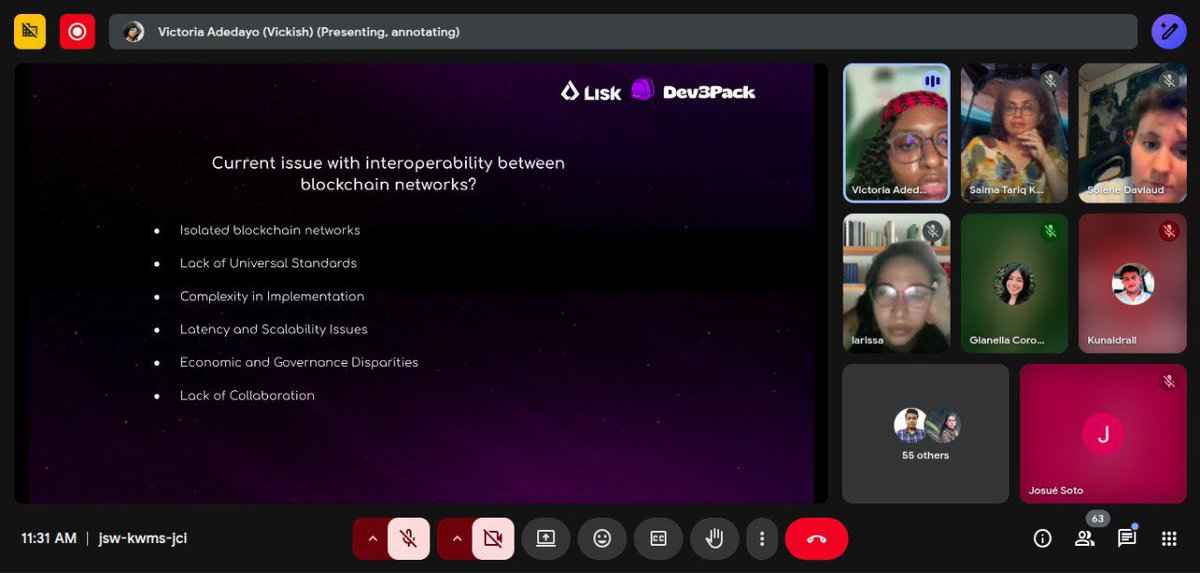Click Kunaldrall's round avatar

coord(1132,284)
